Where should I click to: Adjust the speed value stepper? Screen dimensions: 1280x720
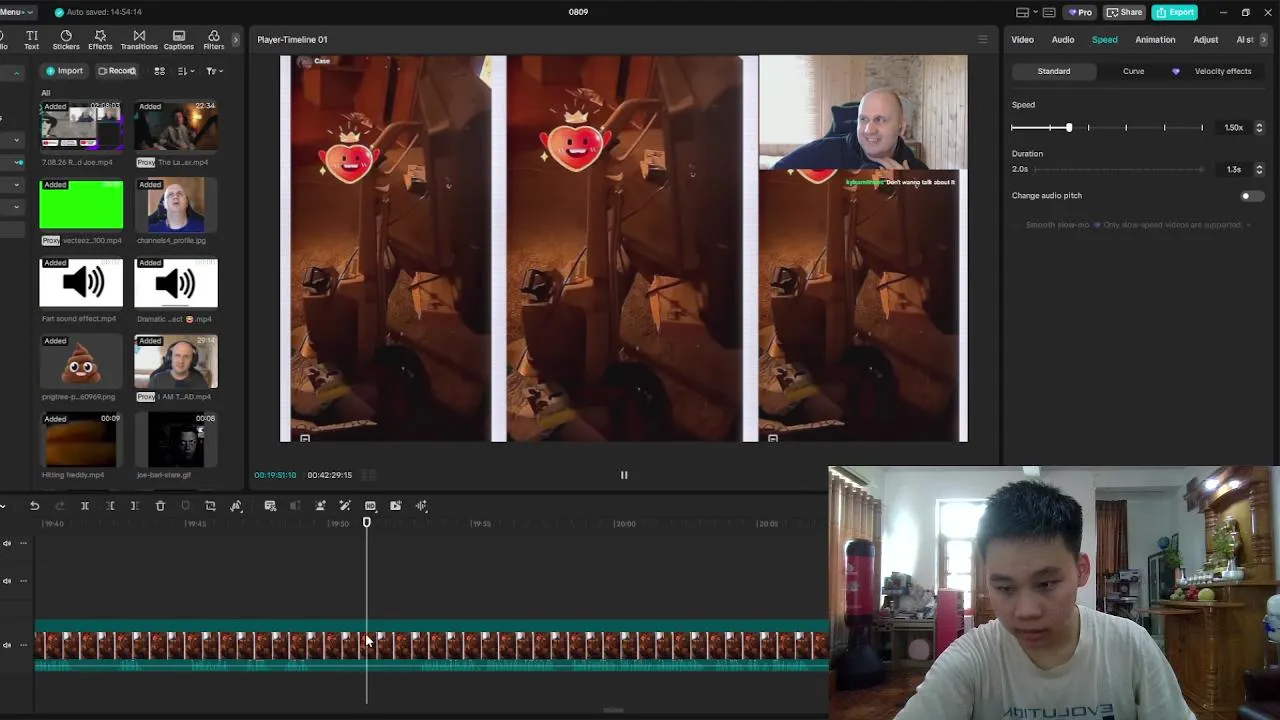[x=1259, y=128]
